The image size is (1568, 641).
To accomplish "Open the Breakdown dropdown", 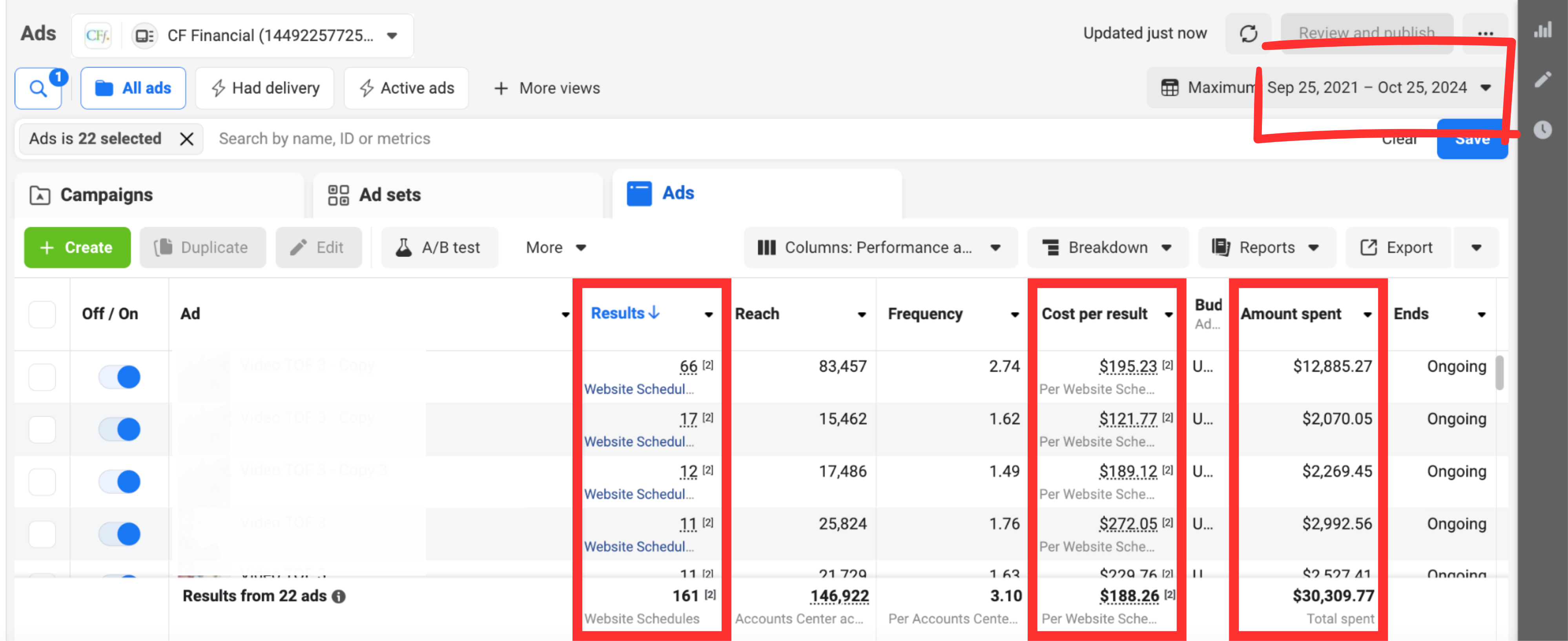I will click(1107, 248).
